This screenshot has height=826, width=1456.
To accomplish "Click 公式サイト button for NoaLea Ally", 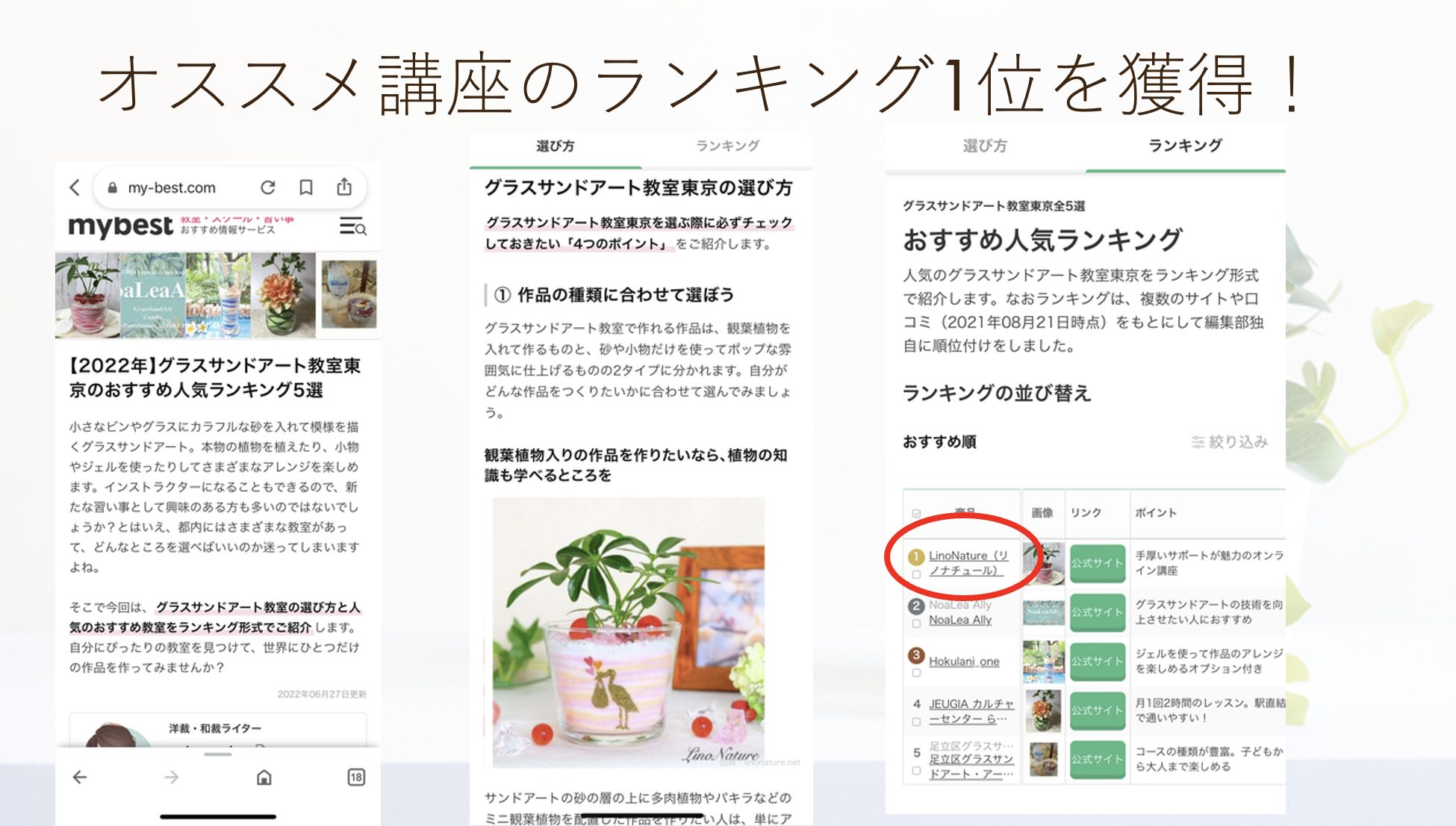I will pos(1098,612).
